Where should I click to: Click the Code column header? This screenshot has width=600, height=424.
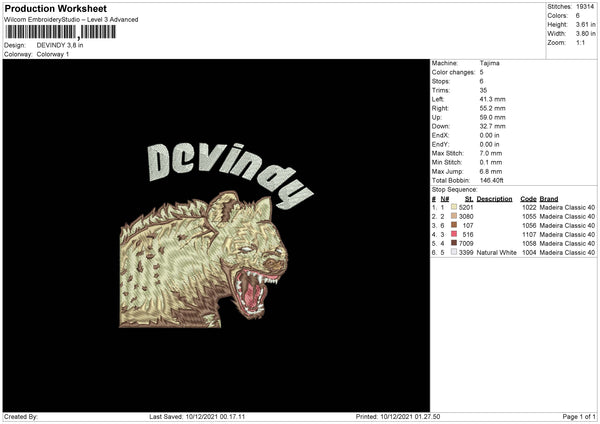pyautogui.click(x=528, y=198)
